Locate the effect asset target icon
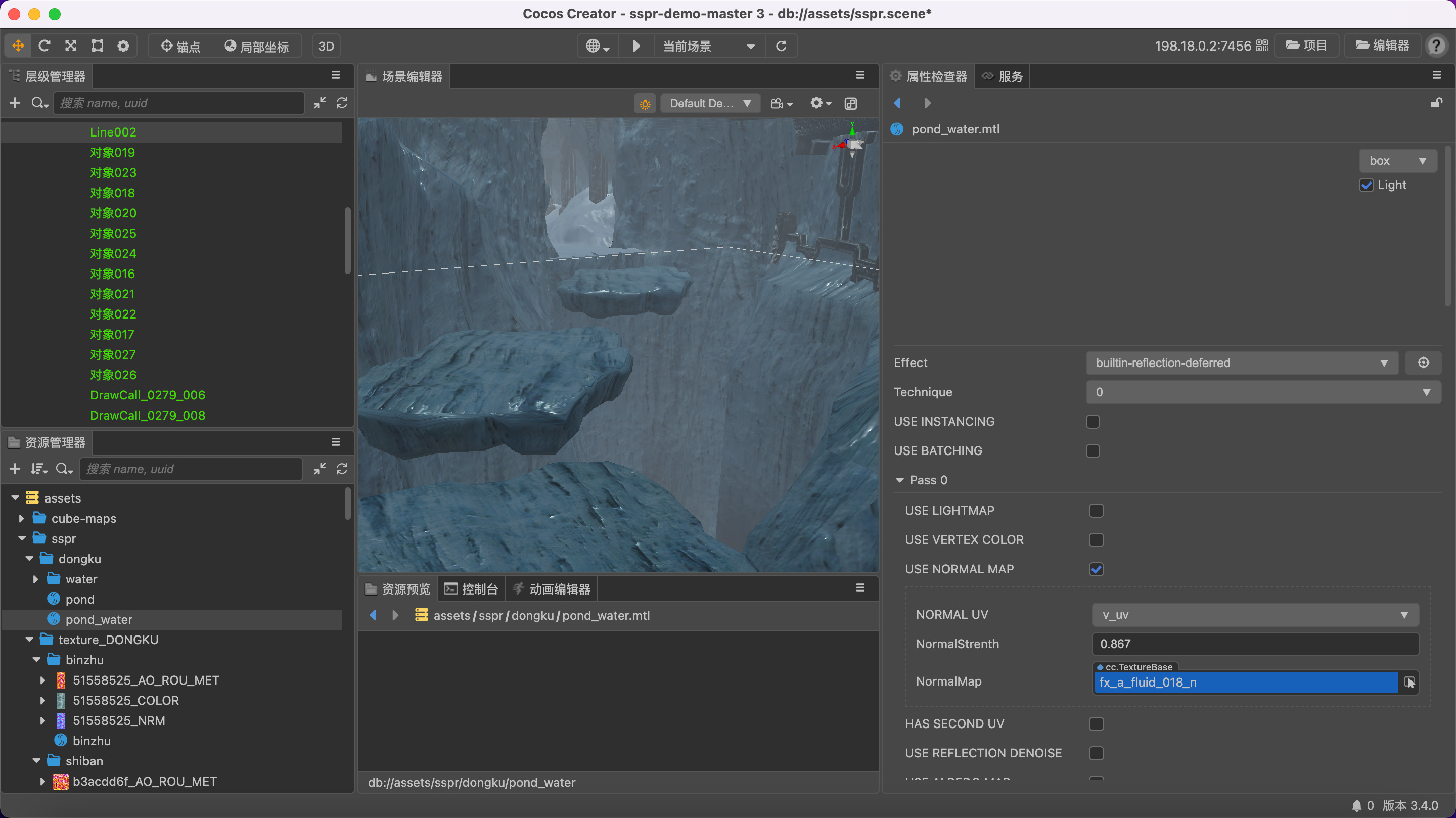This screenshot has height=818, width=1456. [1423, 363]
